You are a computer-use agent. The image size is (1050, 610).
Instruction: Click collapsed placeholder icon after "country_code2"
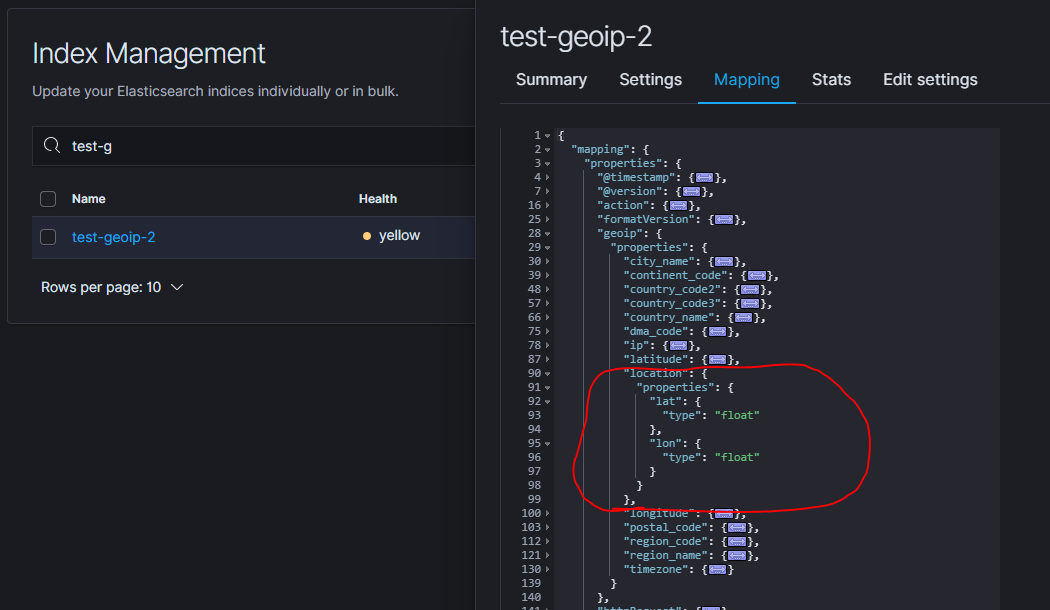(x=750, y=290)
